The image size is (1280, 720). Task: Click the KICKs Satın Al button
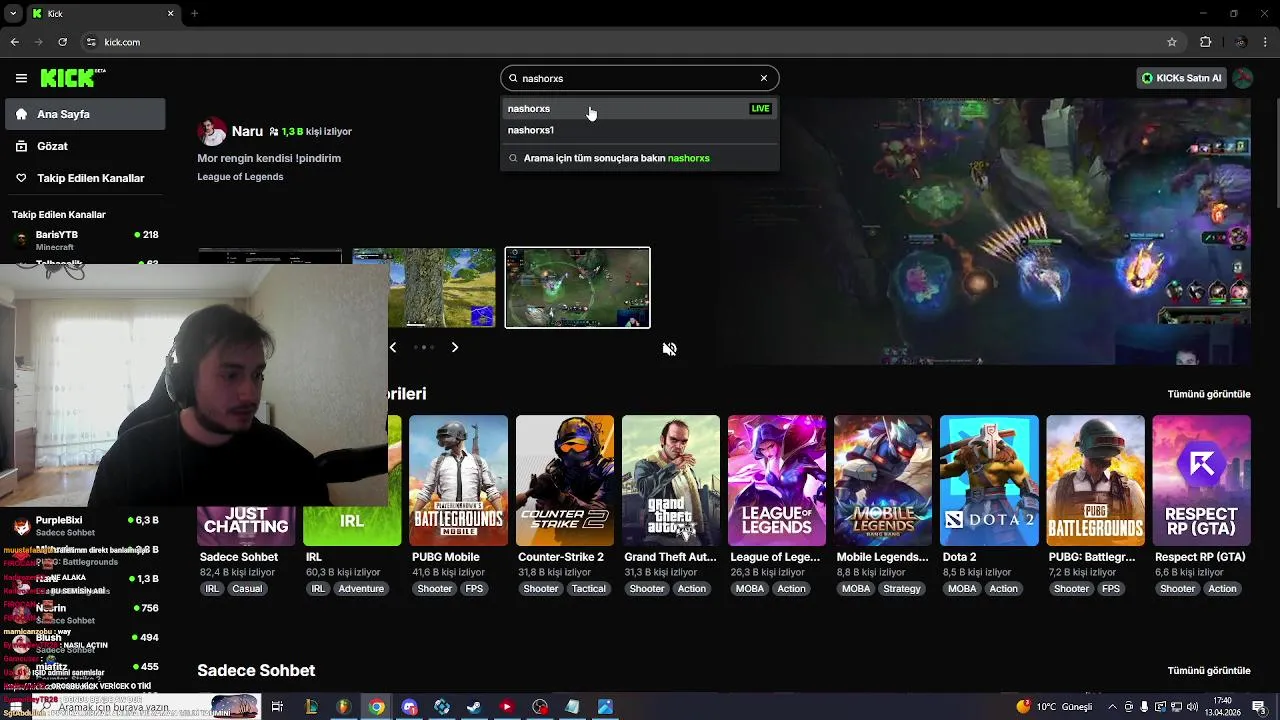click(1181, 78)
